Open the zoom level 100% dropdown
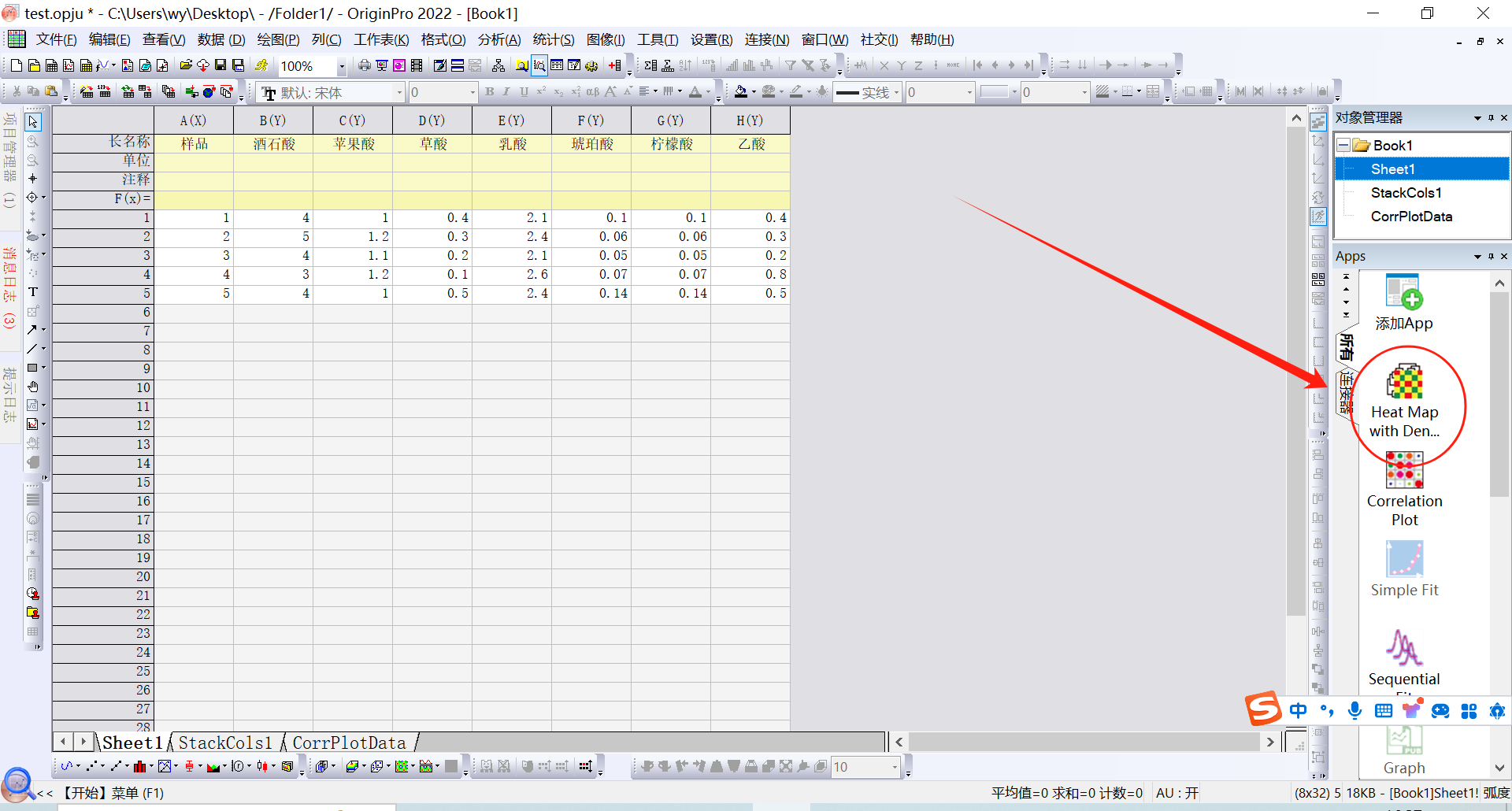Viewport: 1512px width, 811px height. [341, 67]
